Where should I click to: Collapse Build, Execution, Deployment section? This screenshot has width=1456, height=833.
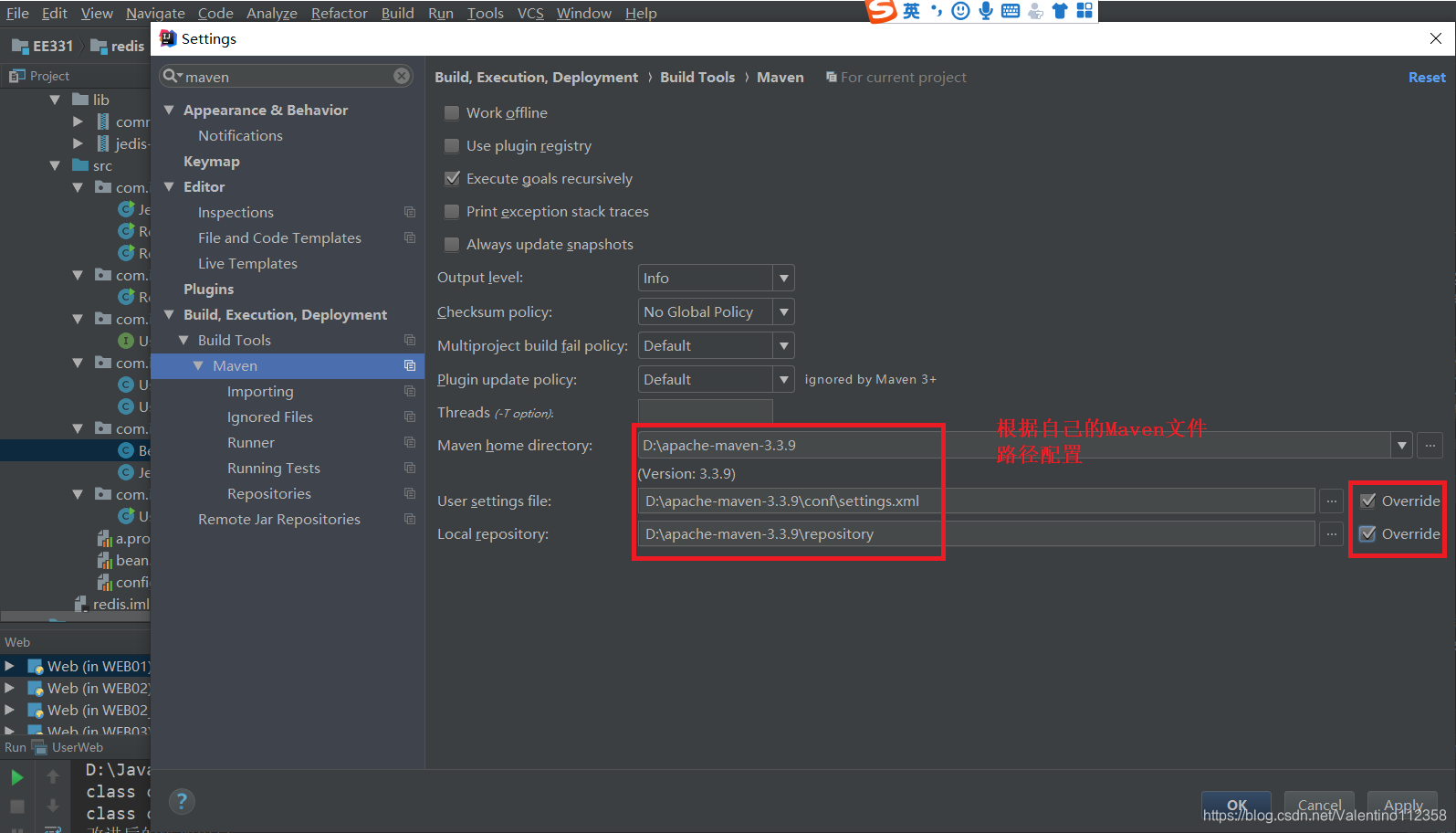click(x=169, y=314)
